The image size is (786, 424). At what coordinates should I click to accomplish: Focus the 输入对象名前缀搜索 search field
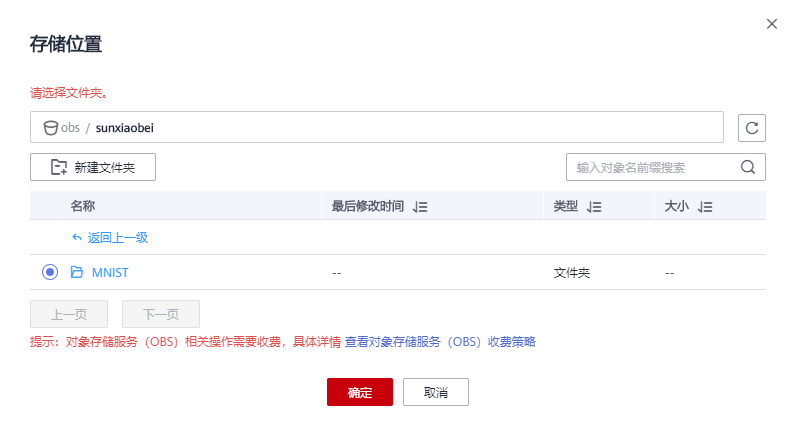click(650, 167)
